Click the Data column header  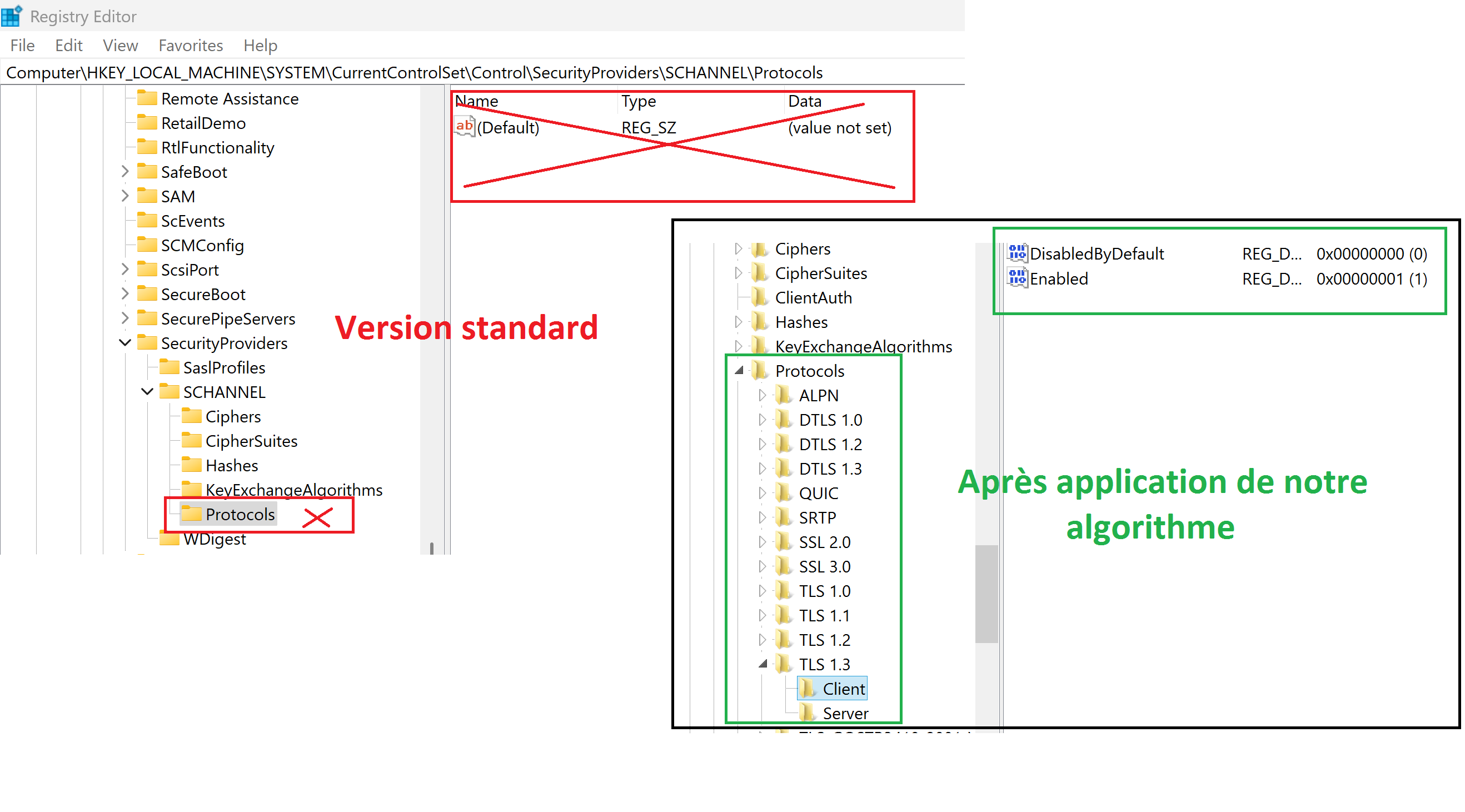[x=805, y=101]
